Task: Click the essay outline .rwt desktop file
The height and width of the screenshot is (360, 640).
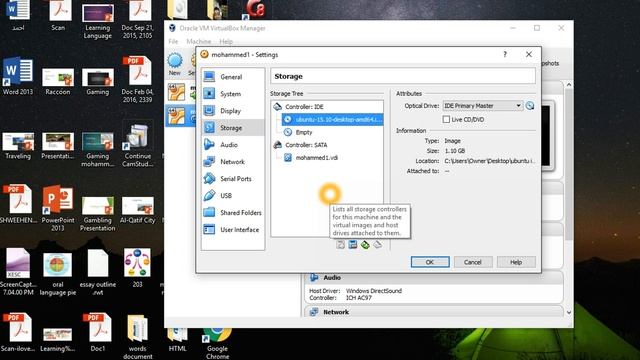Action: point(98,273)
